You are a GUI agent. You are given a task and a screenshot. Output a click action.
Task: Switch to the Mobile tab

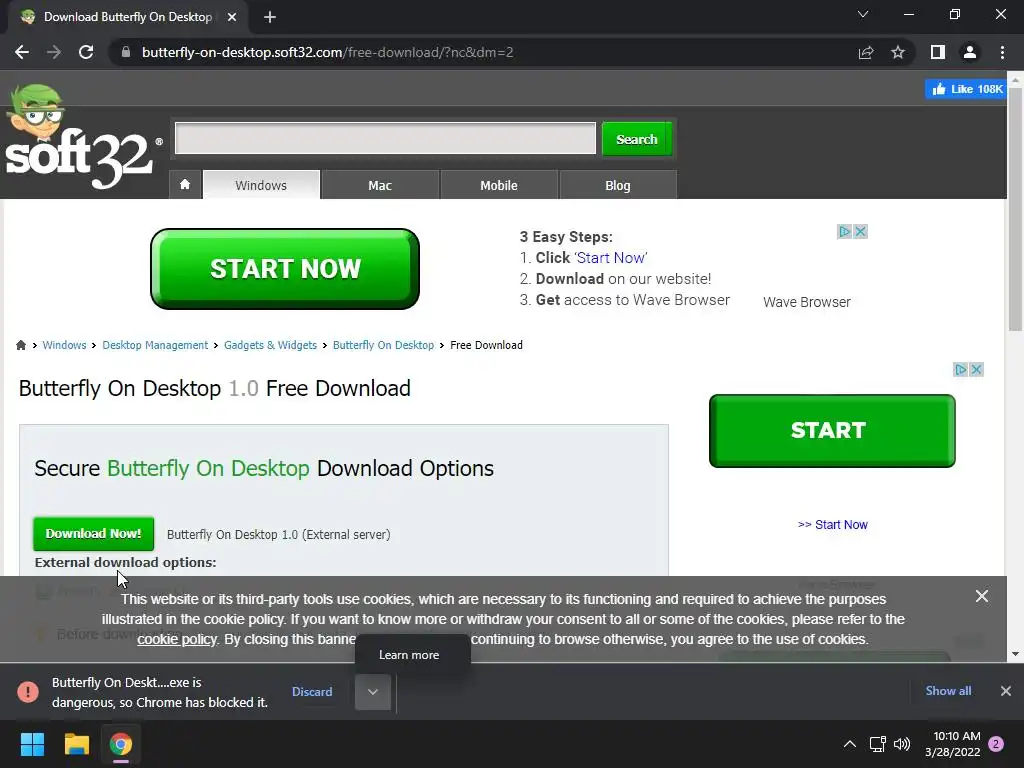tap(499, 185)
